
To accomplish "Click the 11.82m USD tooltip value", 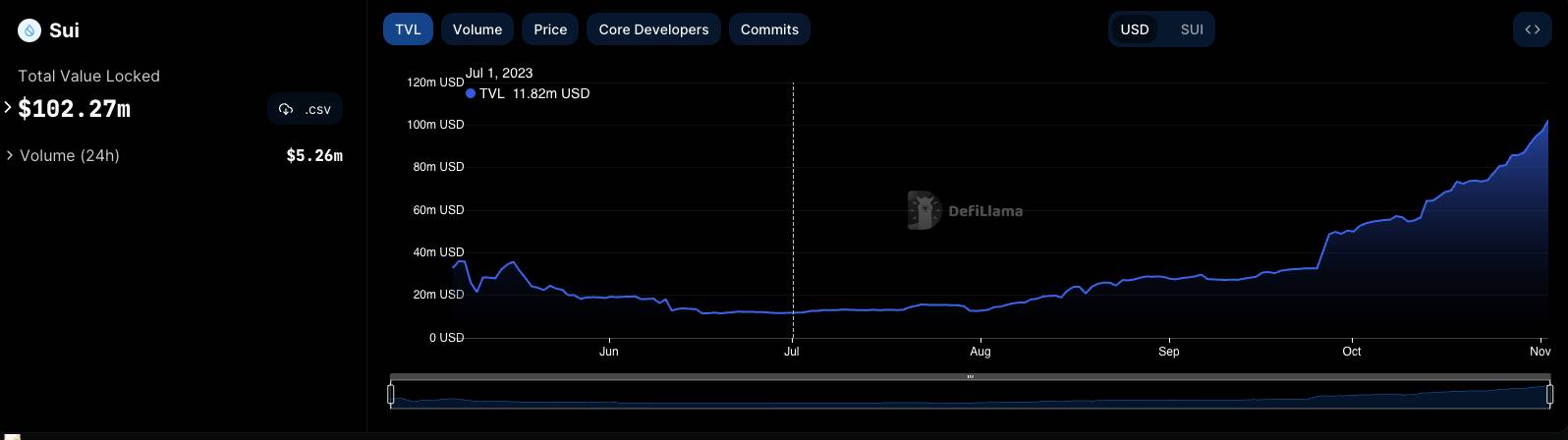I will (551, 93).
